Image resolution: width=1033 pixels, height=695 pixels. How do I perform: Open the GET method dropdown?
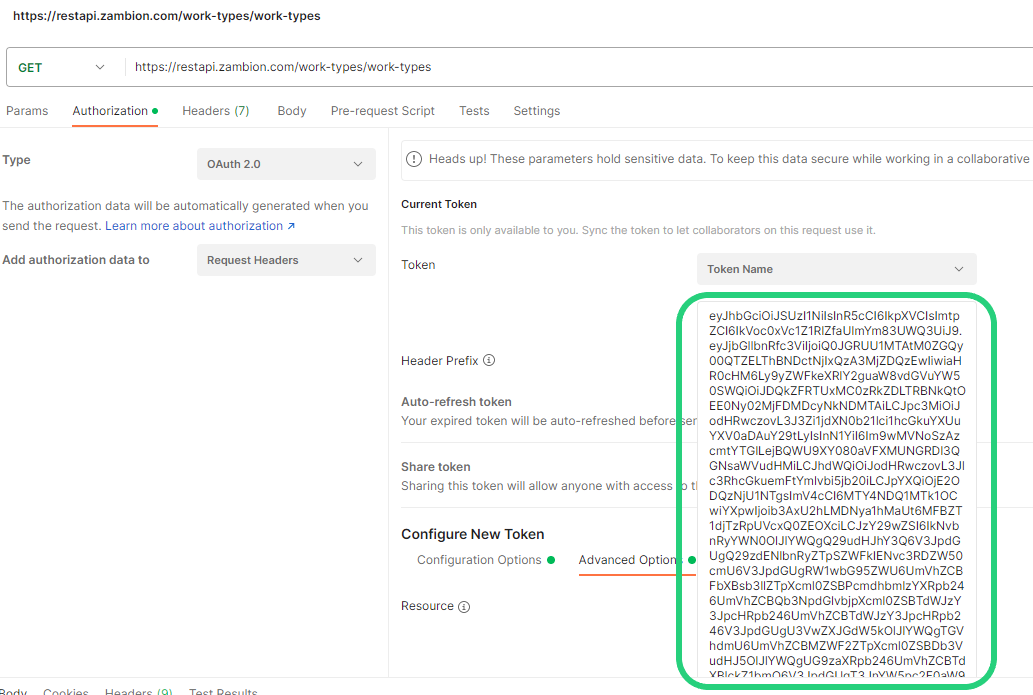tap(62, 67)
